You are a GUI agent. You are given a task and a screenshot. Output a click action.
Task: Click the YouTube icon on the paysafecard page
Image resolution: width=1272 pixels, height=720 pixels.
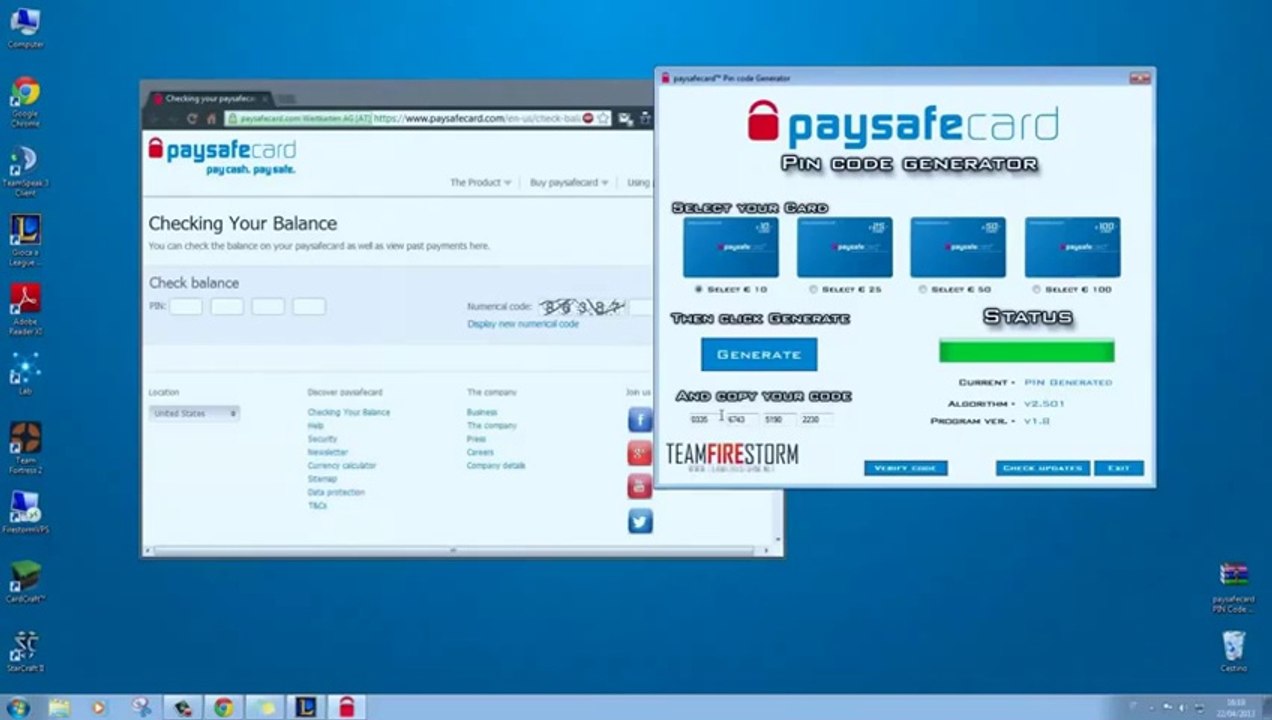tap(640, 487)
